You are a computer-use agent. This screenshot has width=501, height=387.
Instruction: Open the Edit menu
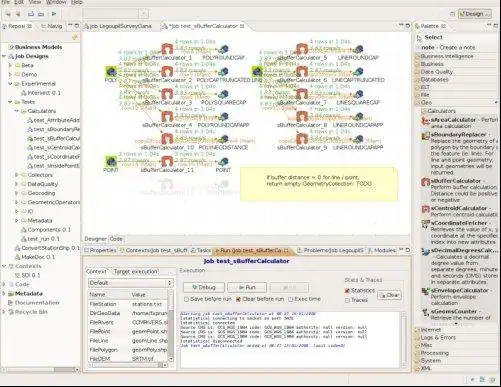[x=19, y=2]
